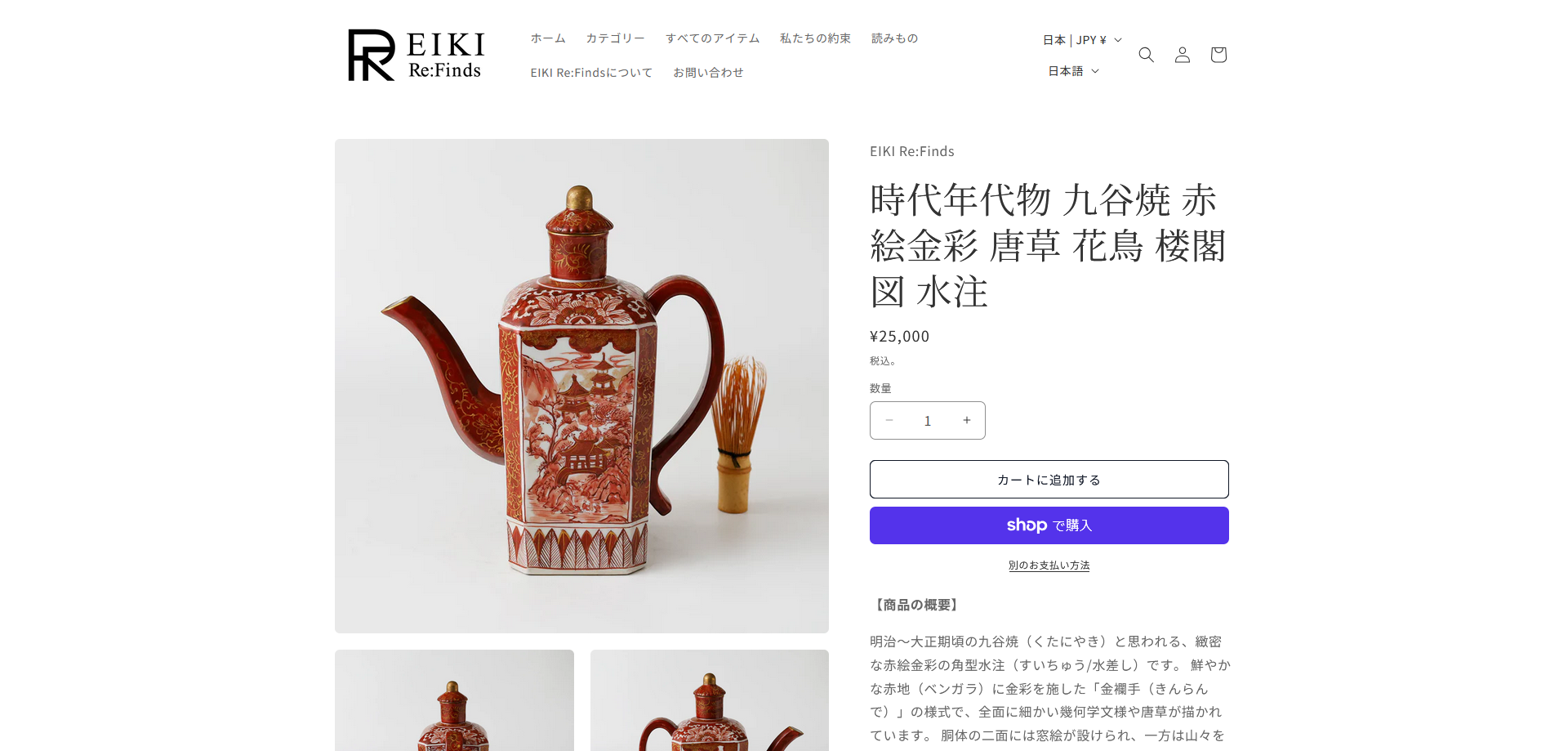Screen dimensions: 1568x751
Task: Open the account login icon
Action: 1182,55
